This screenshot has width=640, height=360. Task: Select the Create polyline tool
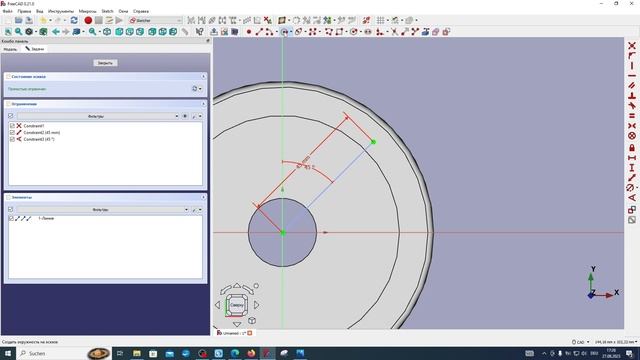pyautogui.click(x=329, y=31)
